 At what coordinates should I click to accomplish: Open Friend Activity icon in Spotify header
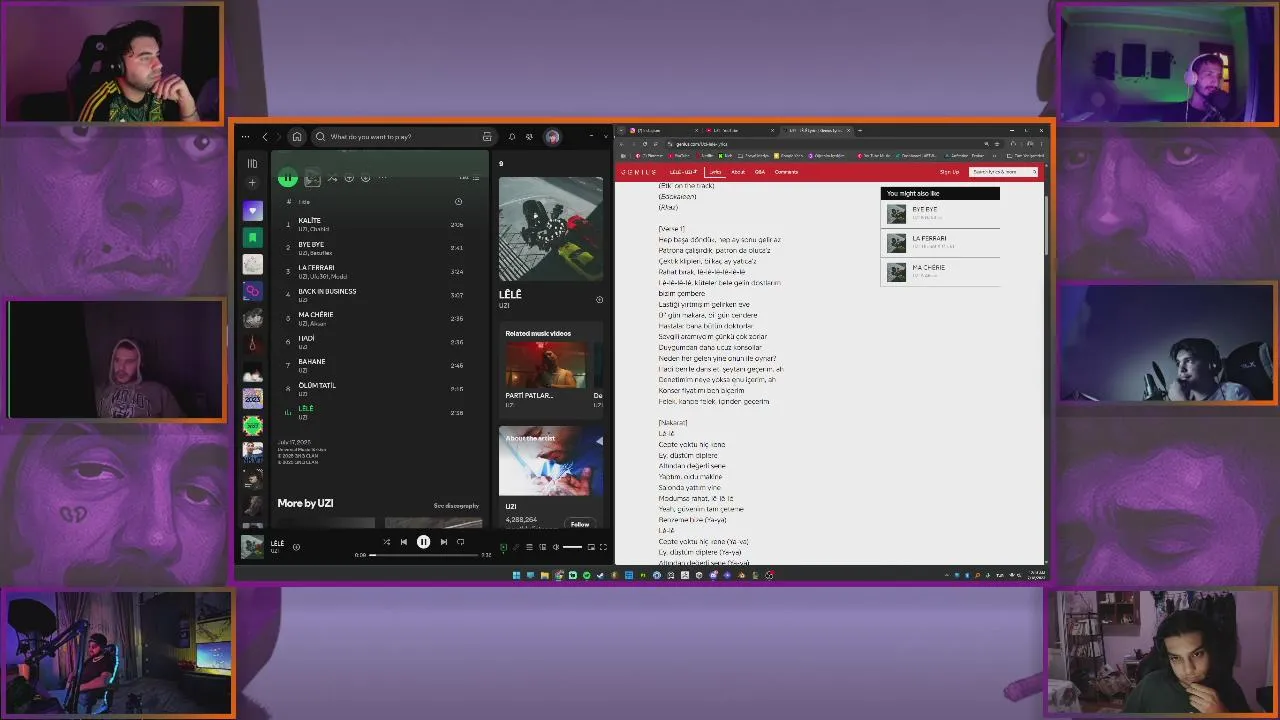[529, 137]
